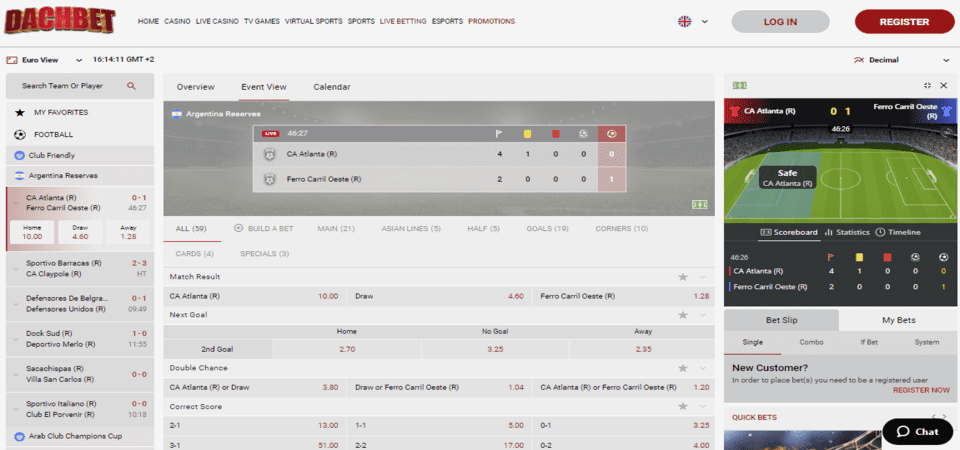Click the pitch icon atop live tracker panel
Screen dimensions: 960x450
pyautogui.click(x=739, y=86)
